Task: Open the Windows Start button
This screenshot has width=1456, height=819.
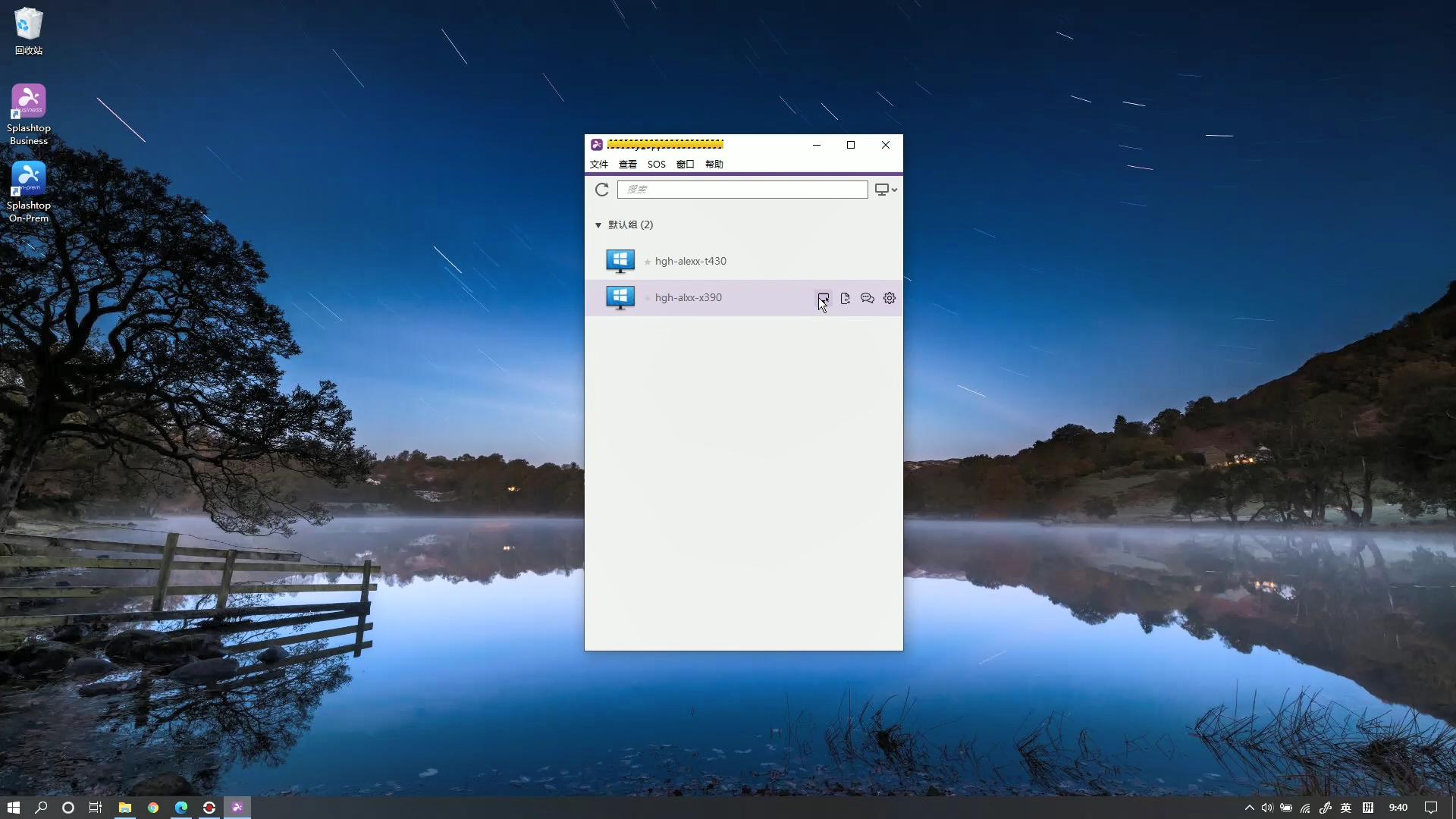Action: pos(13,808)
